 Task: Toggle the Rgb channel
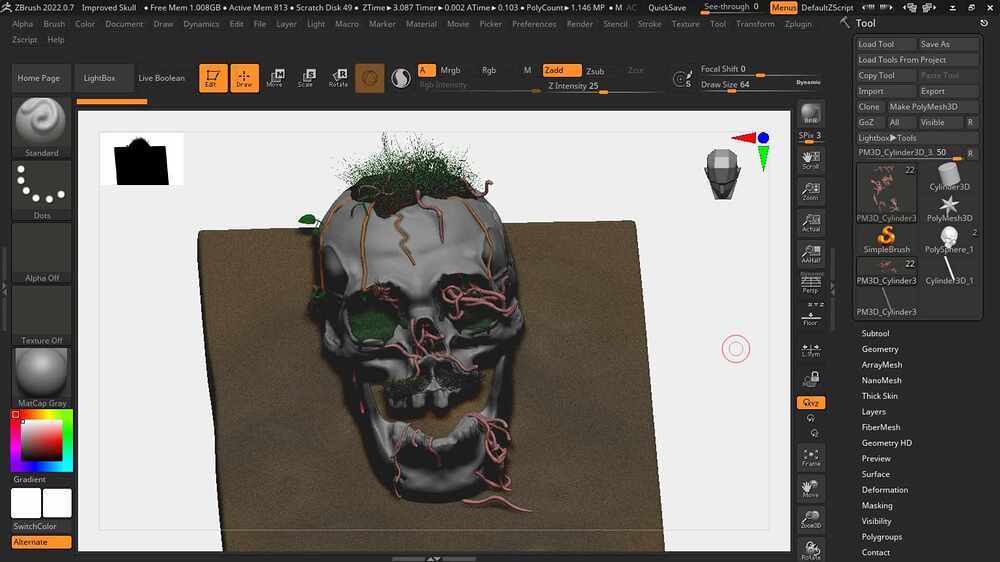pos(489,70)
